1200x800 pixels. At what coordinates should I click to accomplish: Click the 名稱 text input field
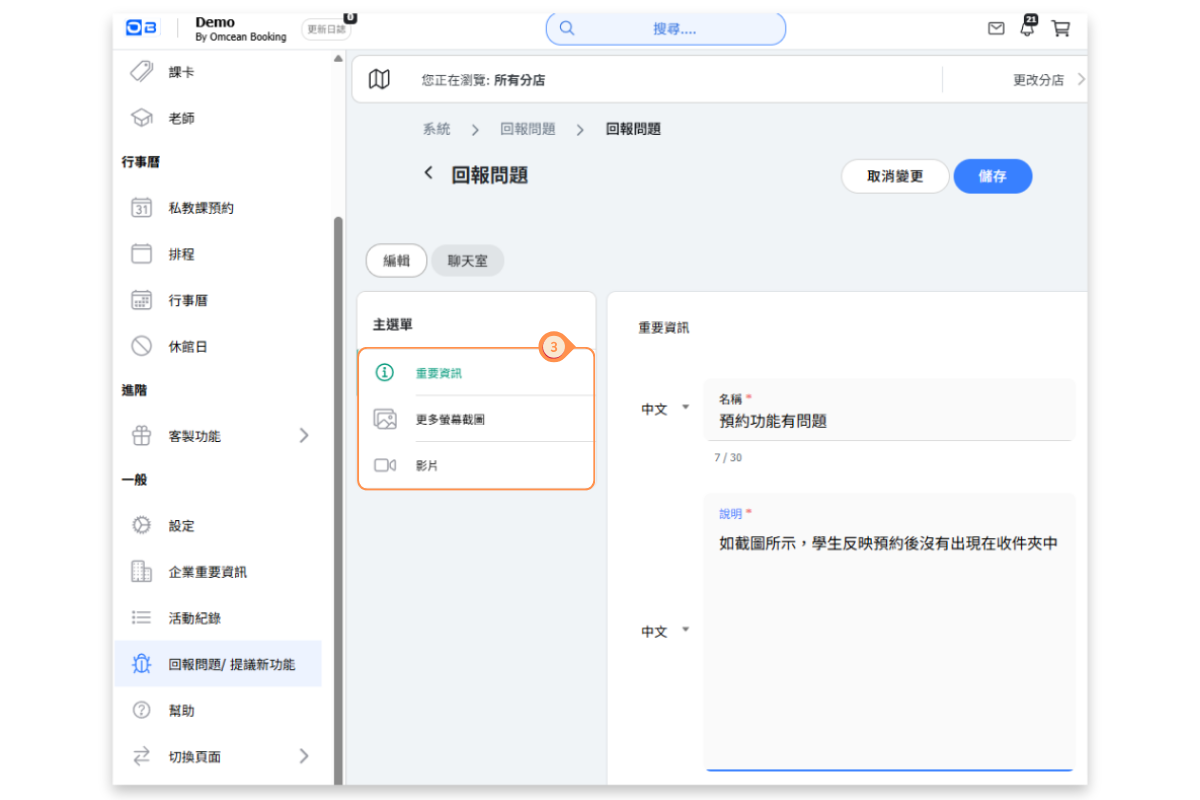(x=890, y=422)
